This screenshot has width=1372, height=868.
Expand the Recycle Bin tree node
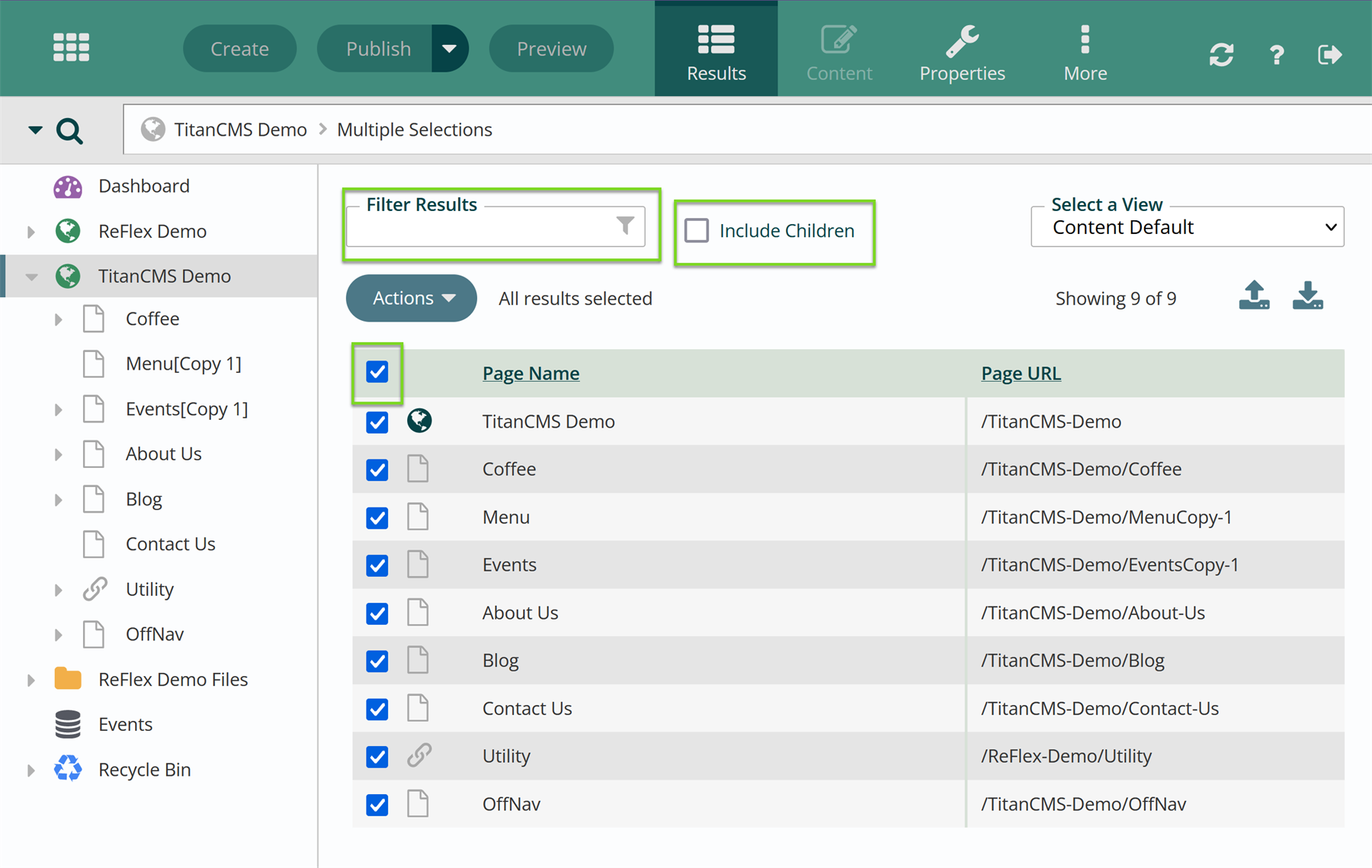point(31,770)
